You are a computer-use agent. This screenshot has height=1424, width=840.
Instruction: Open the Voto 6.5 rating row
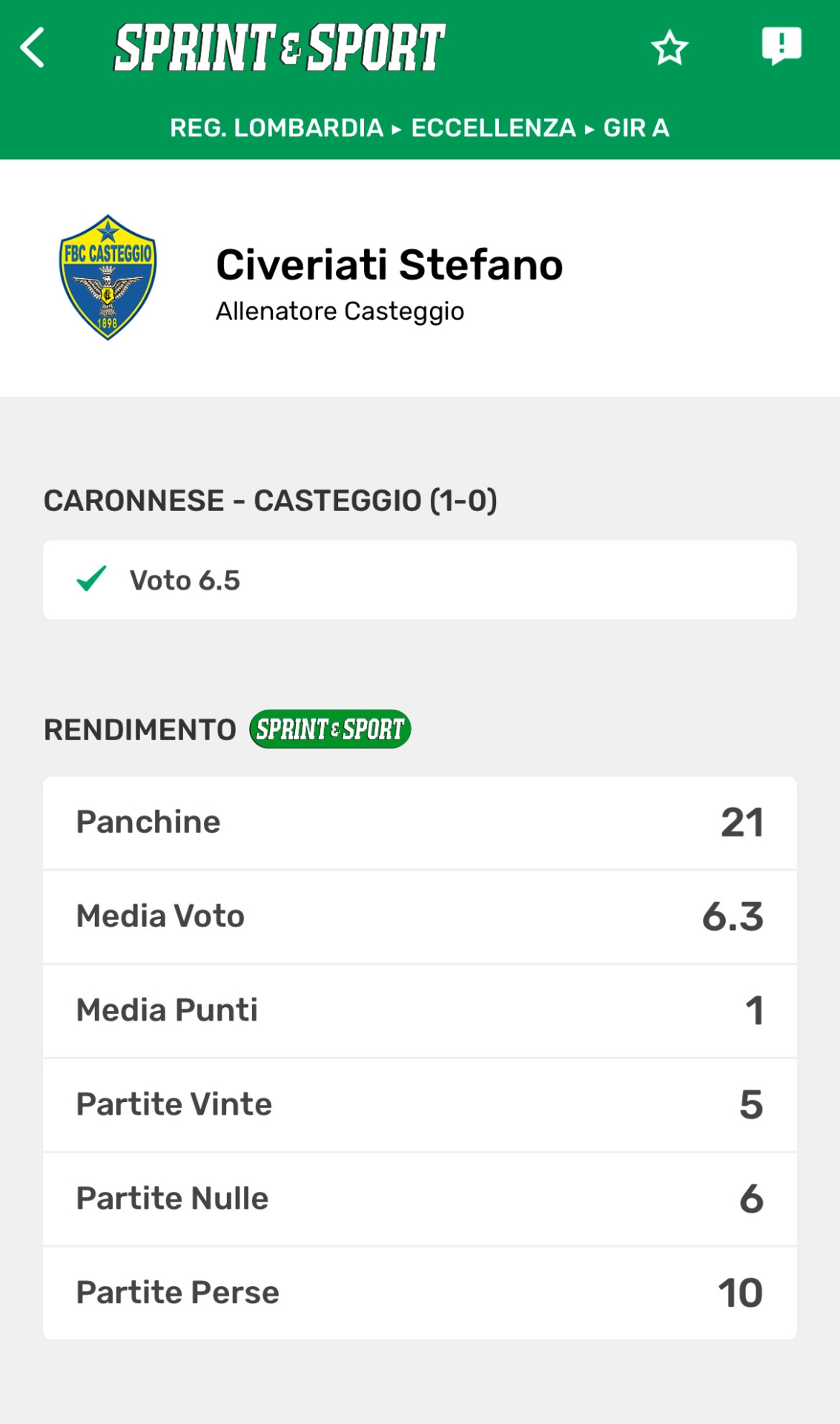pos(420,580)
